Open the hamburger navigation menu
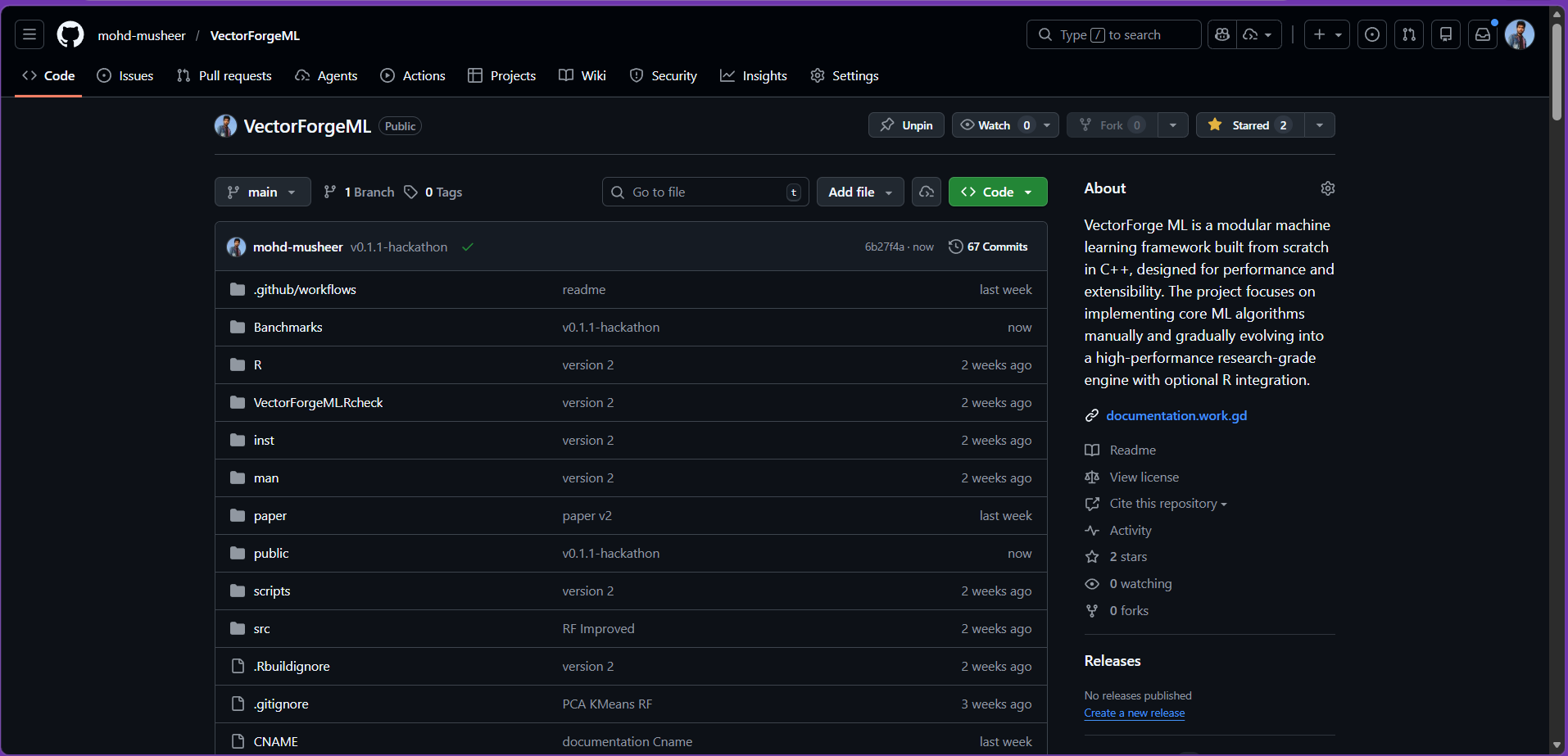The height and width of the screenshot is (756, 1568). click(29, 34)
